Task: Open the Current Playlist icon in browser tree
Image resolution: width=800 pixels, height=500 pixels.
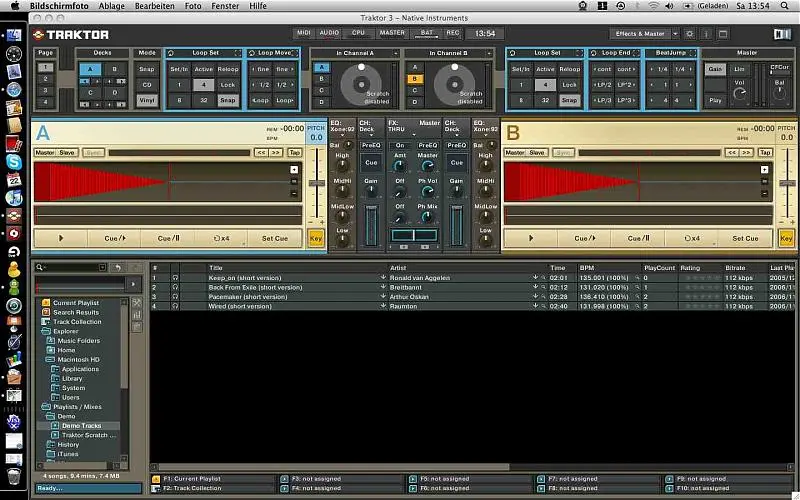Action: point(45,302)
